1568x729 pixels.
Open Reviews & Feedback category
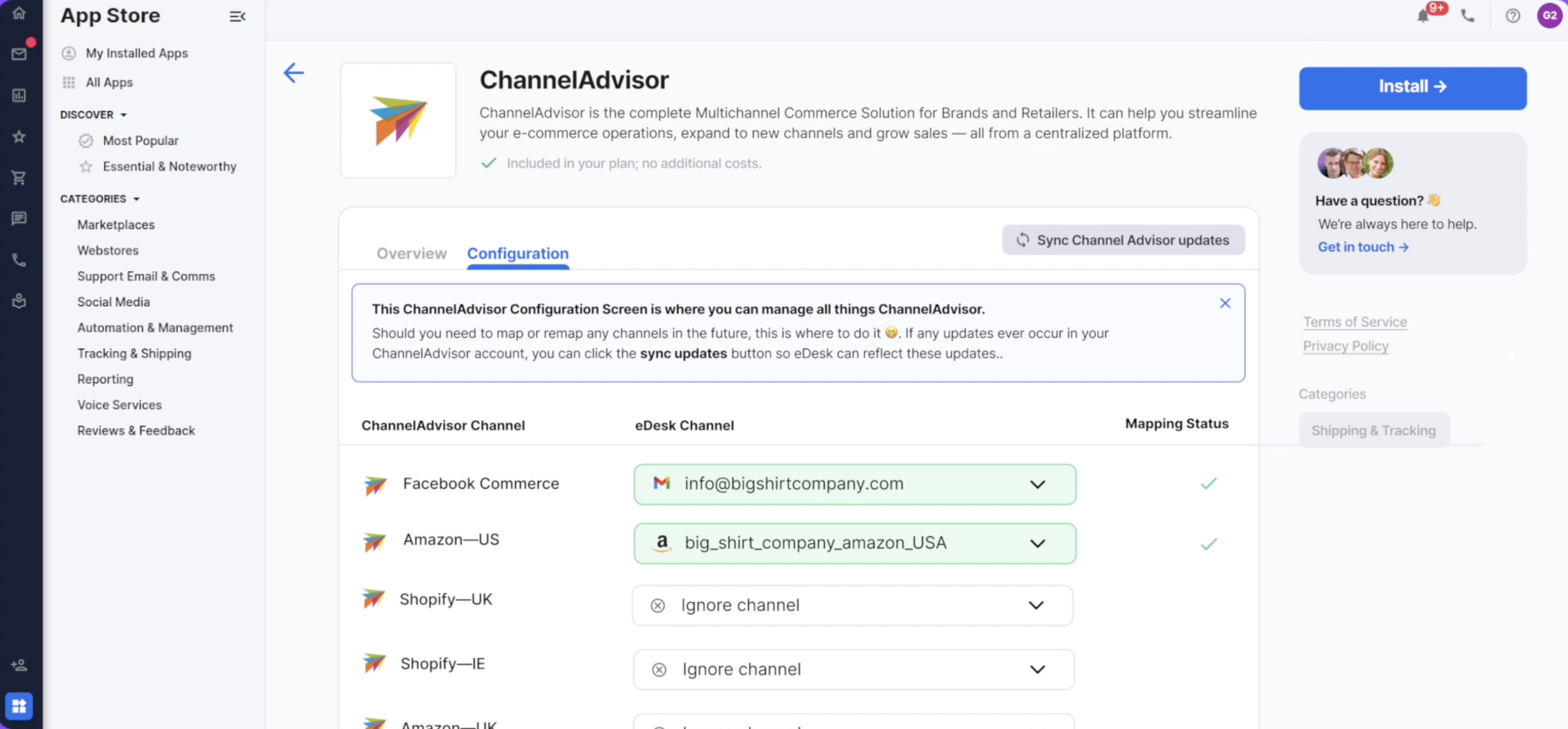(136, 431)
